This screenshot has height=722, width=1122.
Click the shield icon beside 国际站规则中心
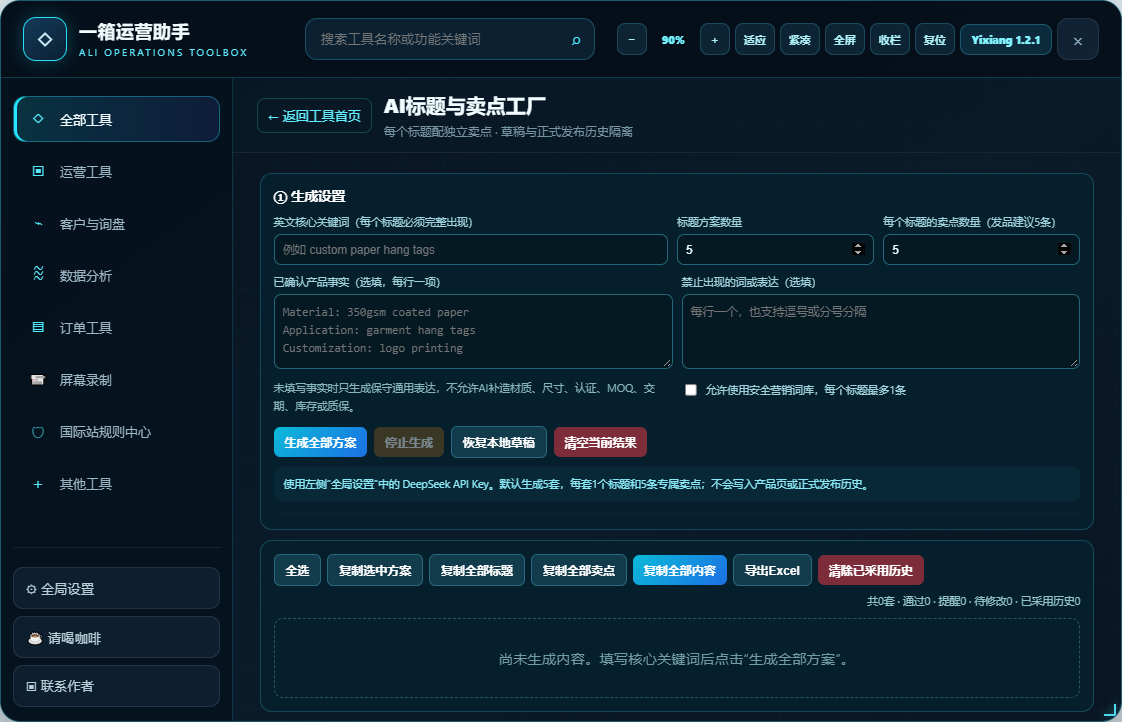pyautogui.click(x=39, y=431)
